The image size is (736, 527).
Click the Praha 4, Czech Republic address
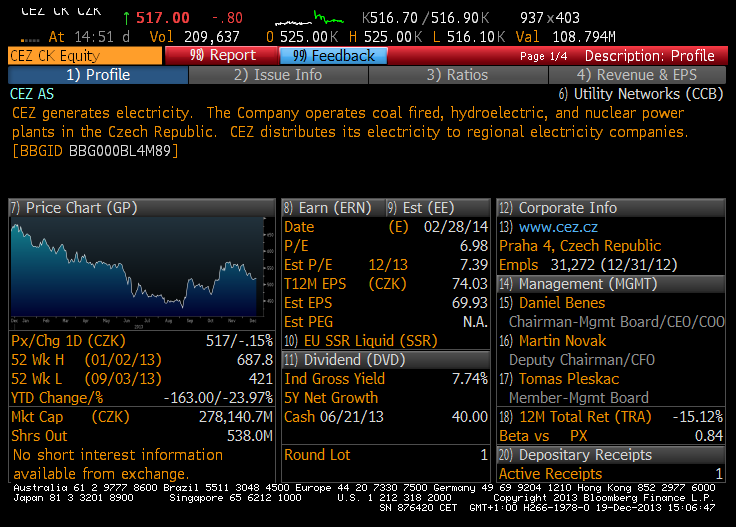580,246
